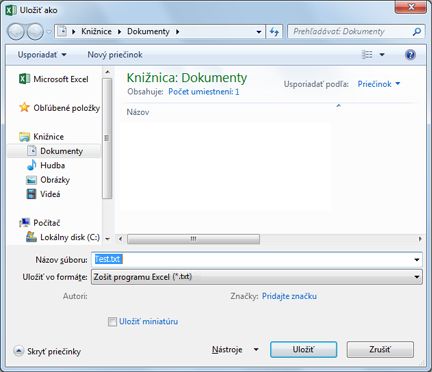Click the Hudba music note icon
This screenshot has width=432, height=372.
coord(31,165)
